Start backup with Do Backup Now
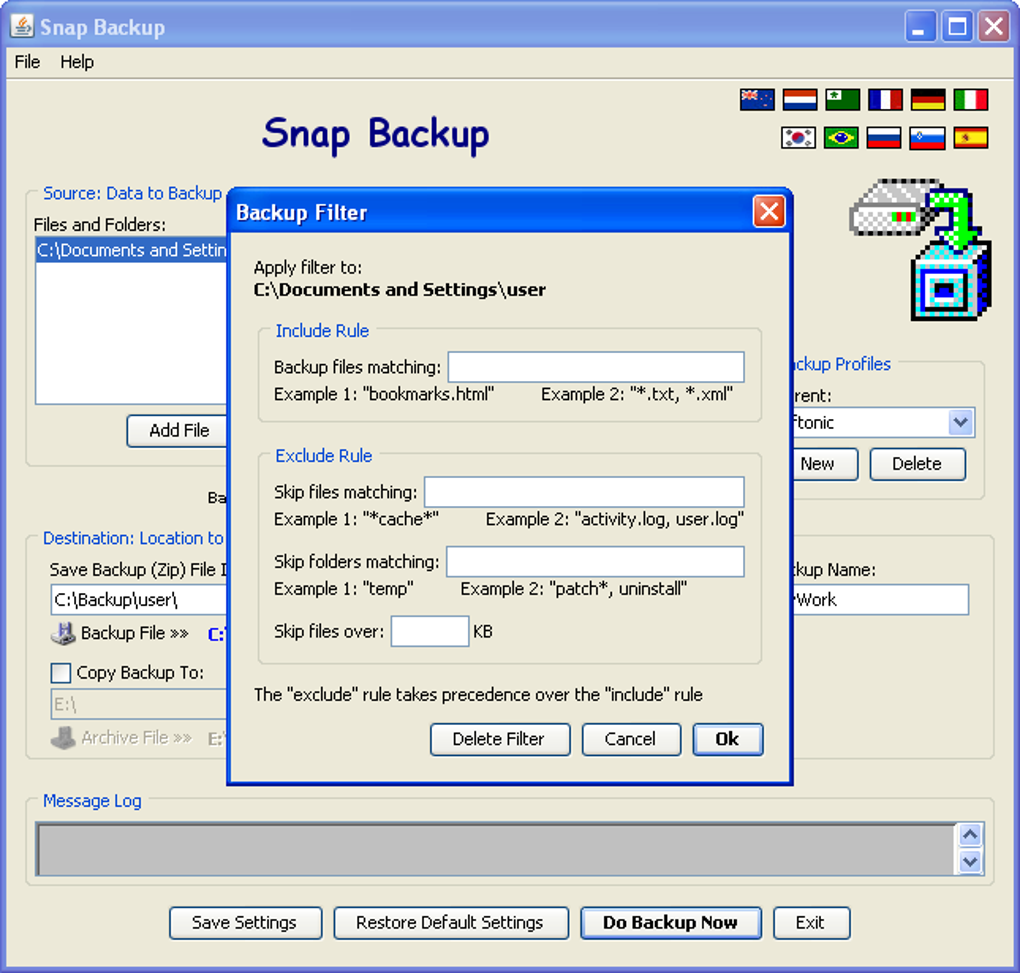 [671, 923]
